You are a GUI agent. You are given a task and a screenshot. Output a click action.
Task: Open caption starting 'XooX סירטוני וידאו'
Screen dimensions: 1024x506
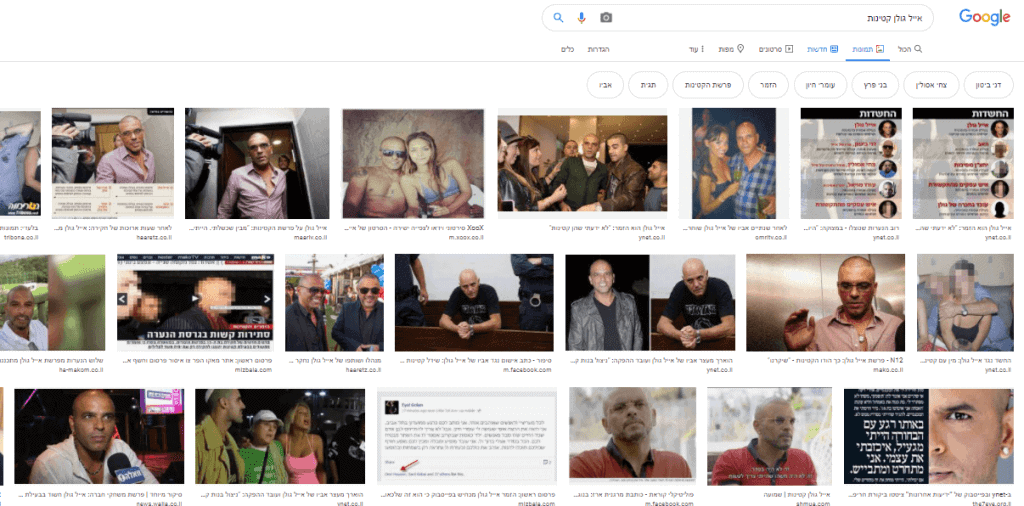point(413,228)
